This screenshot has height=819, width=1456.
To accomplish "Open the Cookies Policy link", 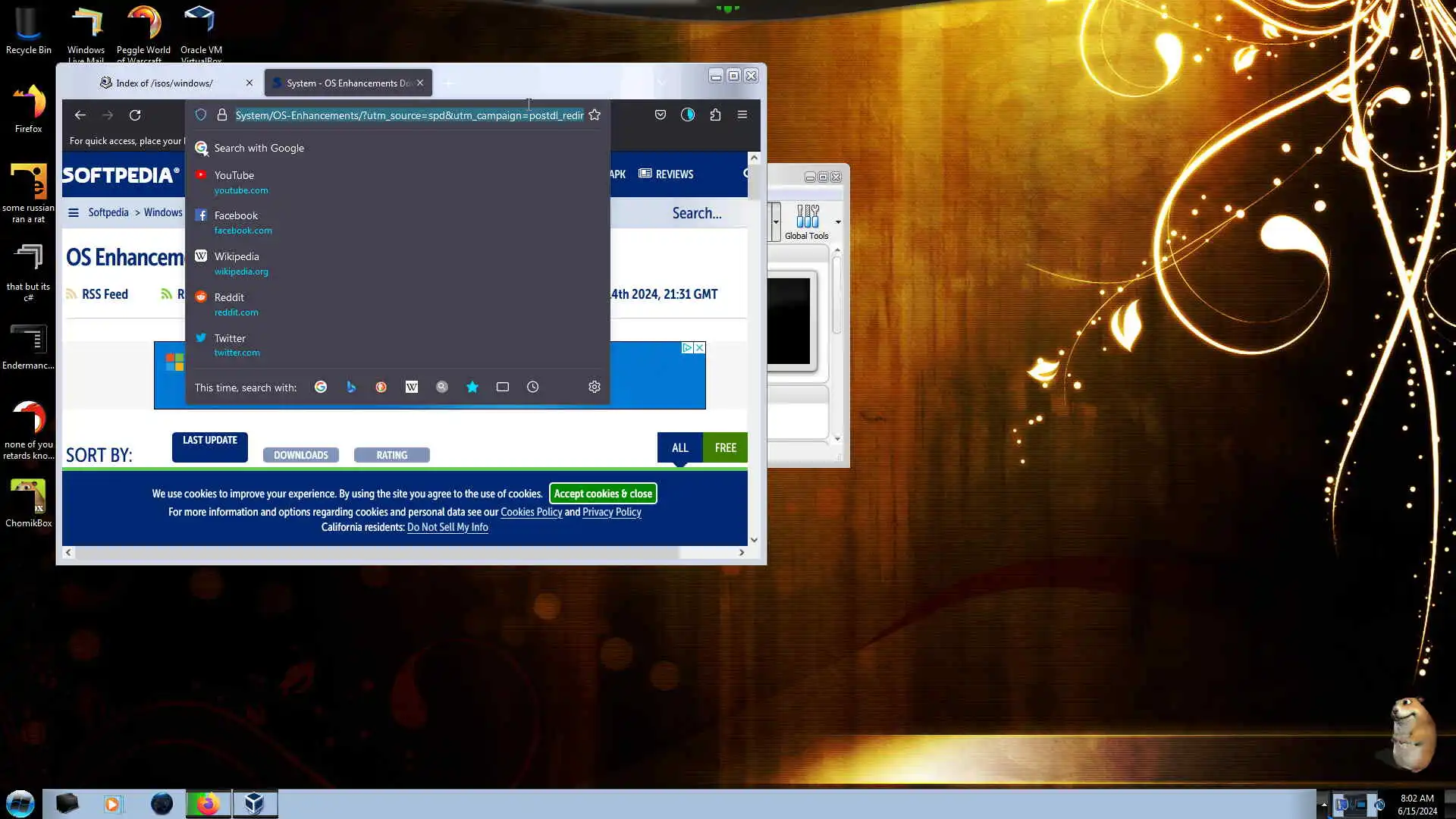I will tap(531, 513).
